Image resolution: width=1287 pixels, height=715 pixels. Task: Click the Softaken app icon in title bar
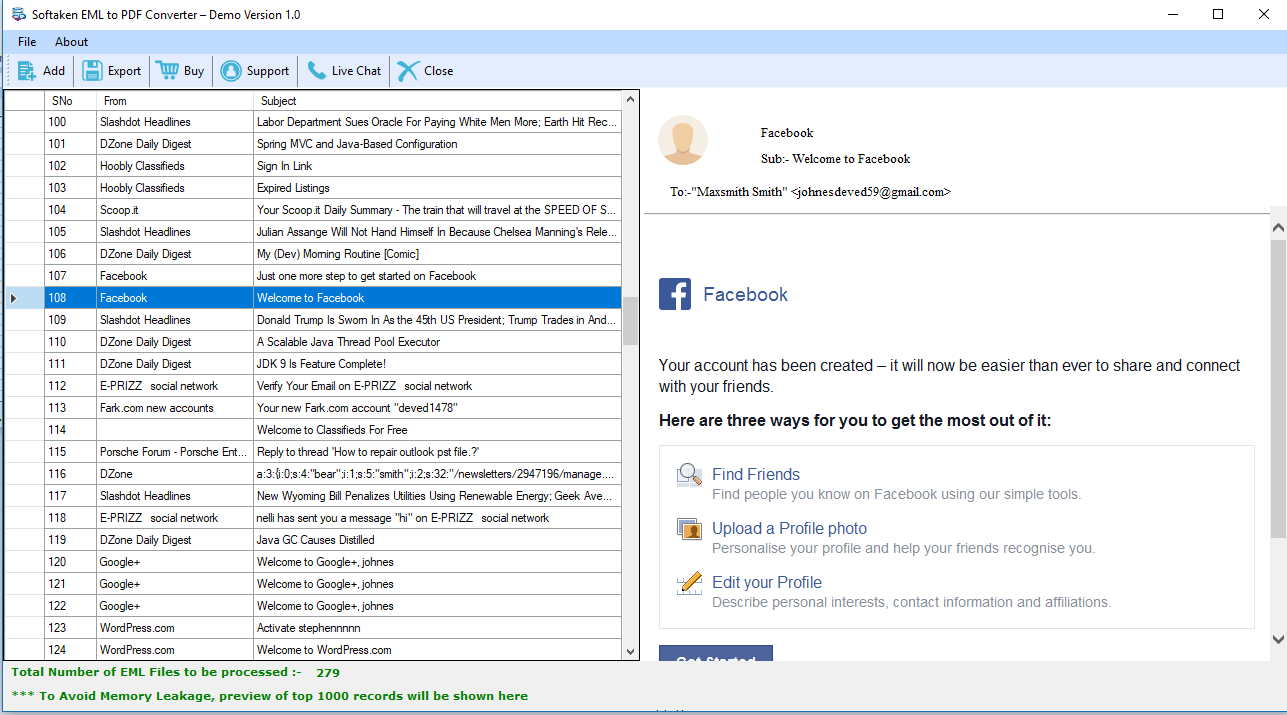(18, 14)
